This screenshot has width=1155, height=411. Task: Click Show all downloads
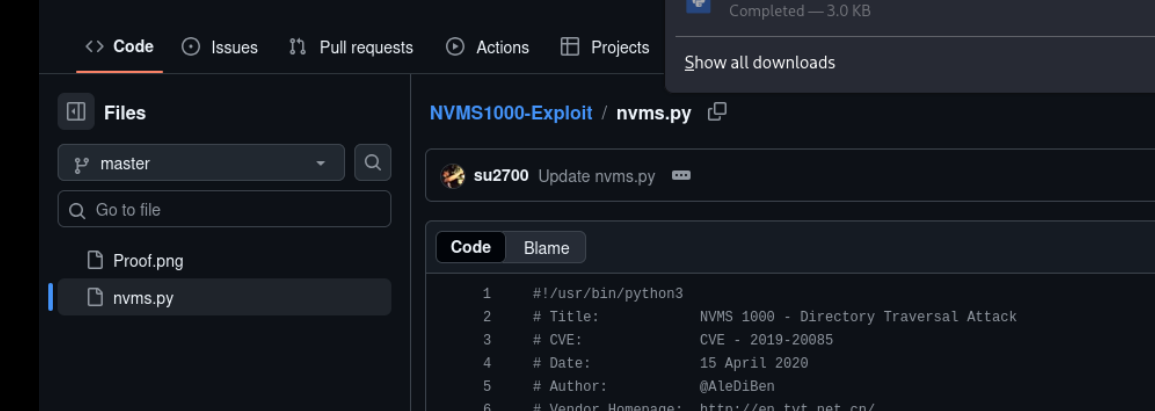(760, 62)
